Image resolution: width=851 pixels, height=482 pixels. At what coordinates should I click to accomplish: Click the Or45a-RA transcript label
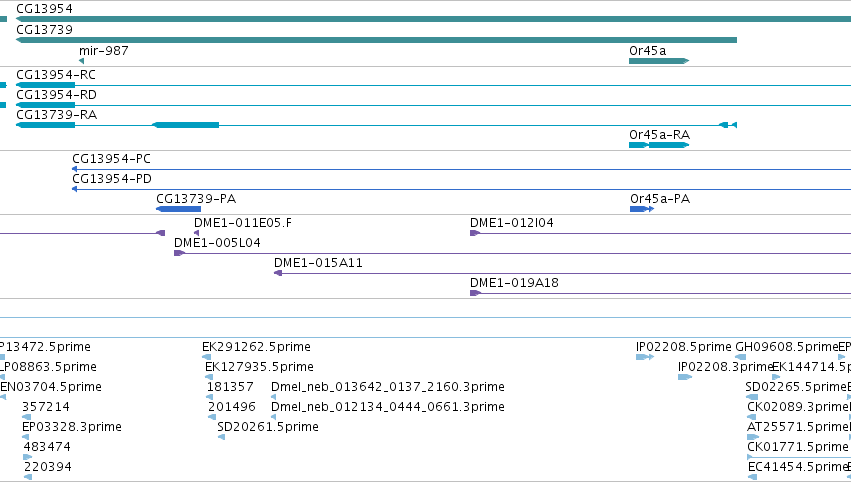[x=659, y=135]
